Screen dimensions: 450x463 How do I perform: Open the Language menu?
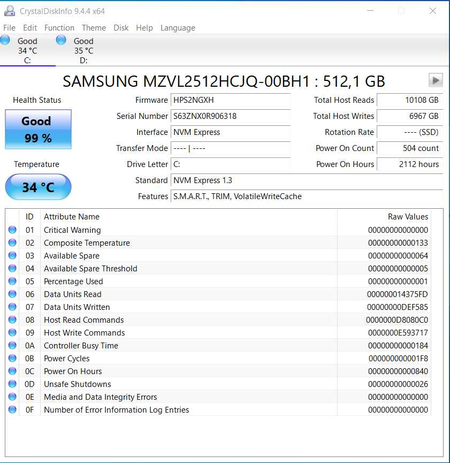(178, 28)
